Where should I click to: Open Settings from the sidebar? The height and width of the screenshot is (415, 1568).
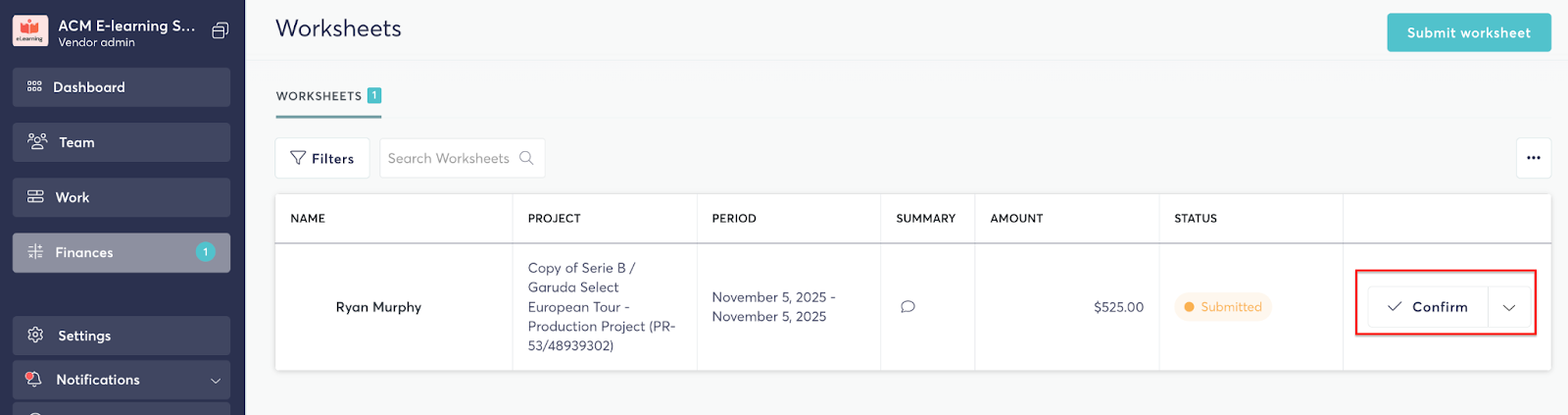122,336
